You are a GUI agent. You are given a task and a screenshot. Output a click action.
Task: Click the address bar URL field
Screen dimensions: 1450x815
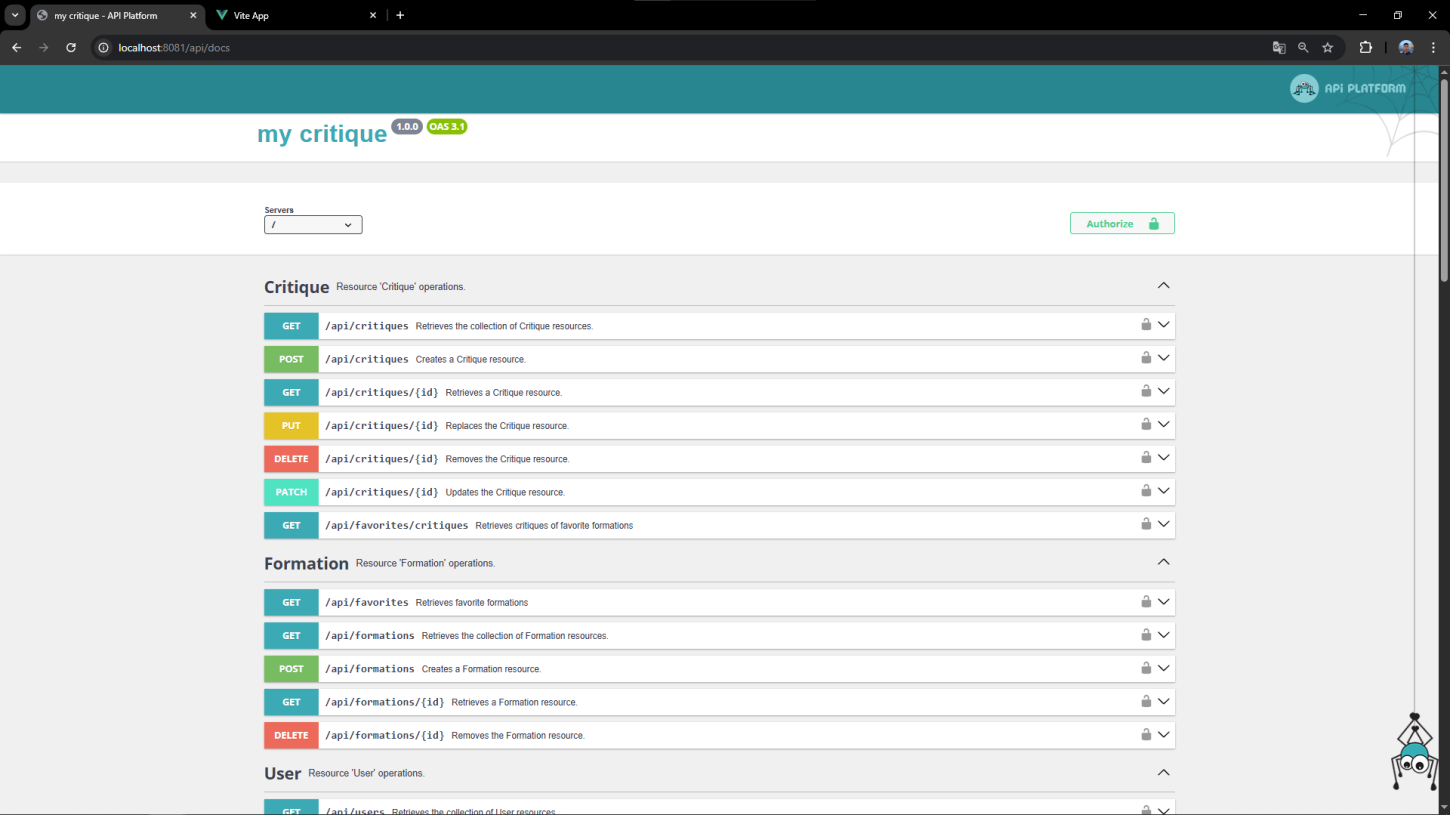point(600,47)
